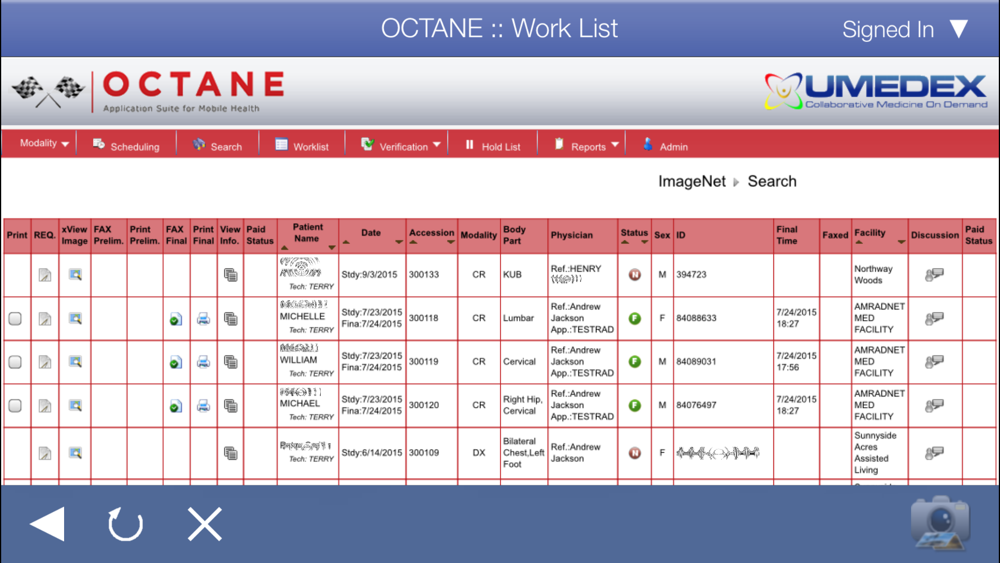
Task: Open discussion for WILLIAM row
Action: 934,362
